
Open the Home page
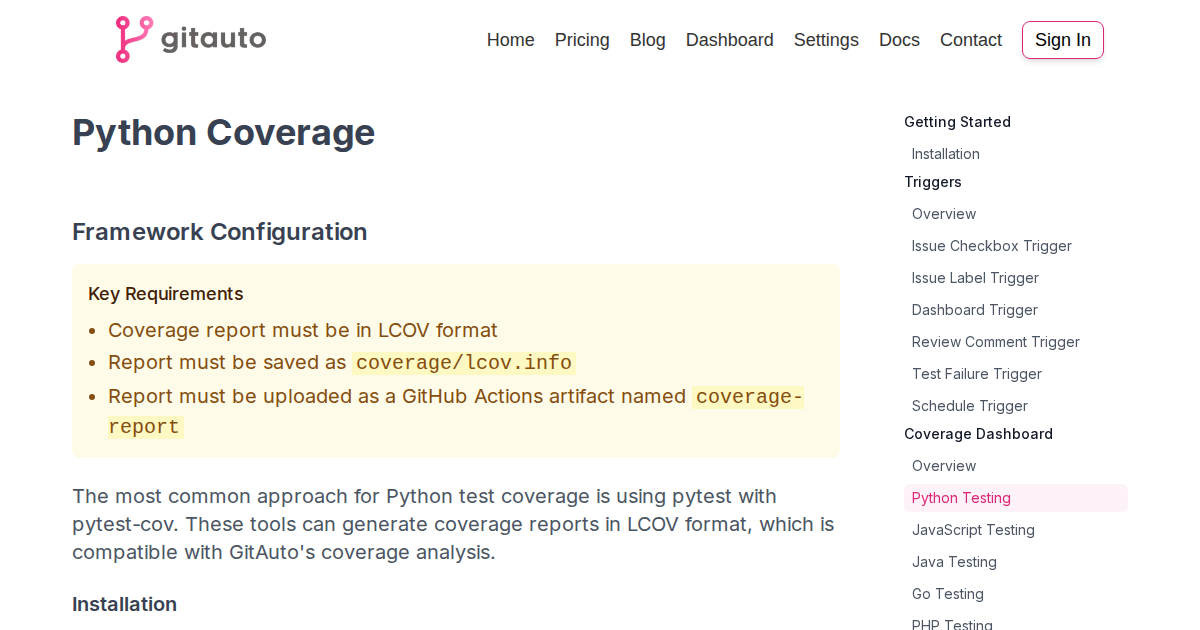coord(510,40)
